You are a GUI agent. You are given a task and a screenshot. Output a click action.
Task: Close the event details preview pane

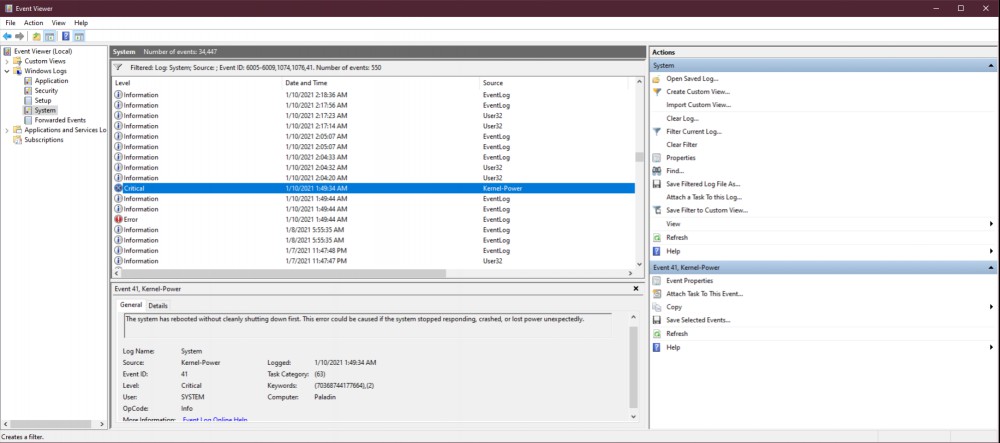tap(636, 289)
